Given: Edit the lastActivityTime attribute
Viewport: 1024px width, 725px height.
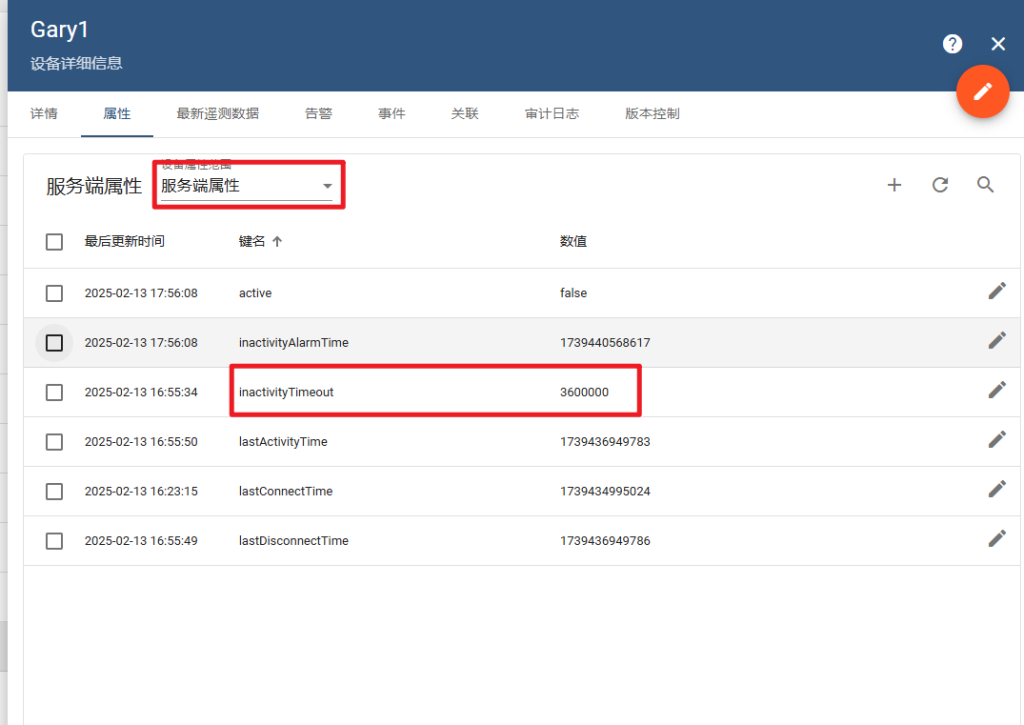Looking at the screenshot, I should tap(997, 440).
